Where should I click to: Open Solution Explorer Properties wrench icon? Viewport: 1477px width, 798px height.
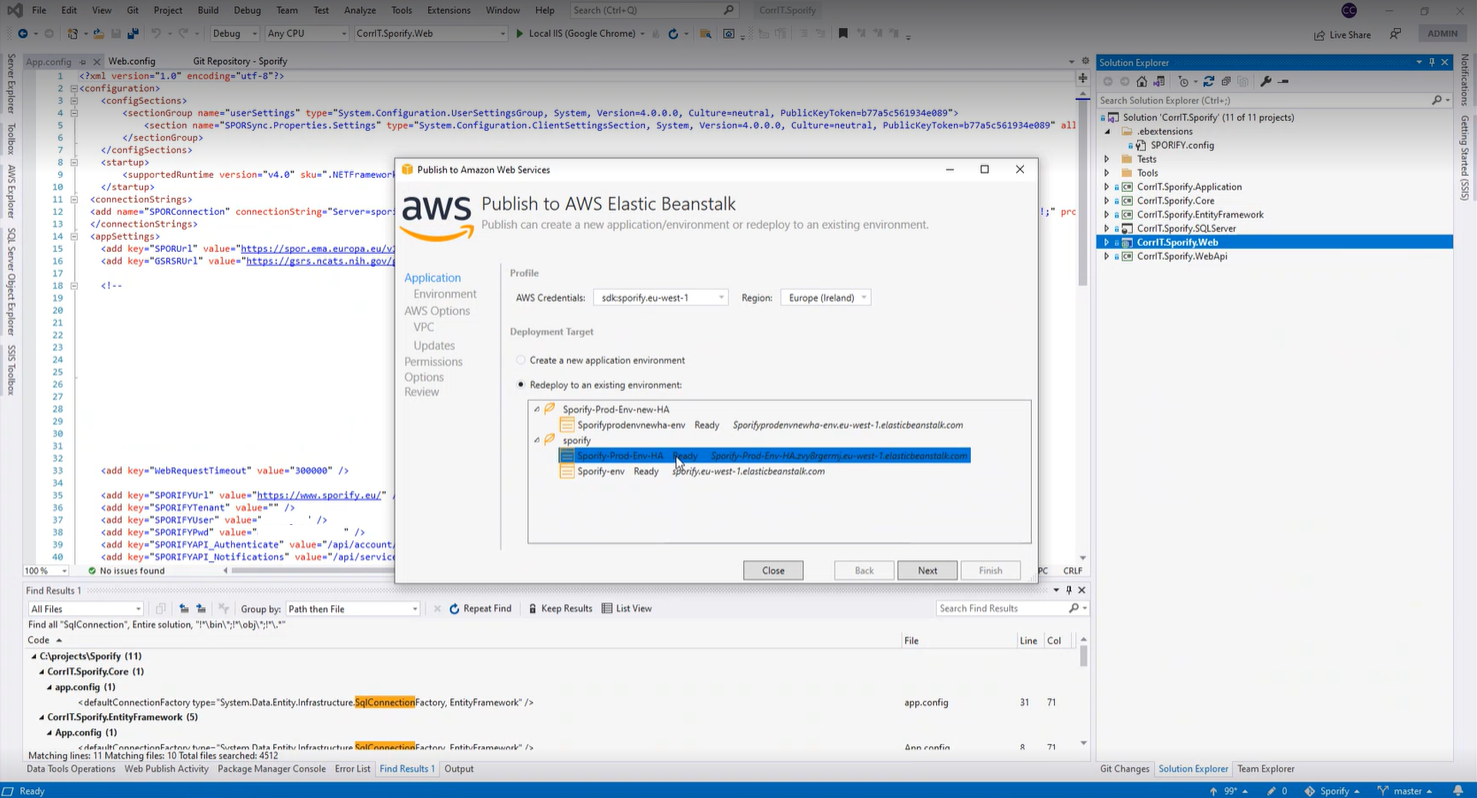click(x=1266, y=81)
